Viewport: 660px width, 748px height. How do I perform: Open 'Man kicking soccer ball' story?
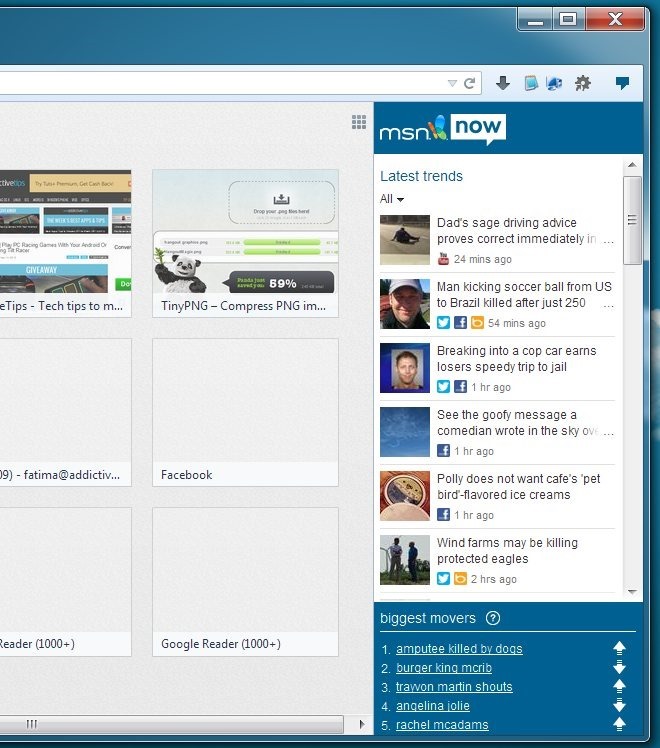click(x=525, y=294)
